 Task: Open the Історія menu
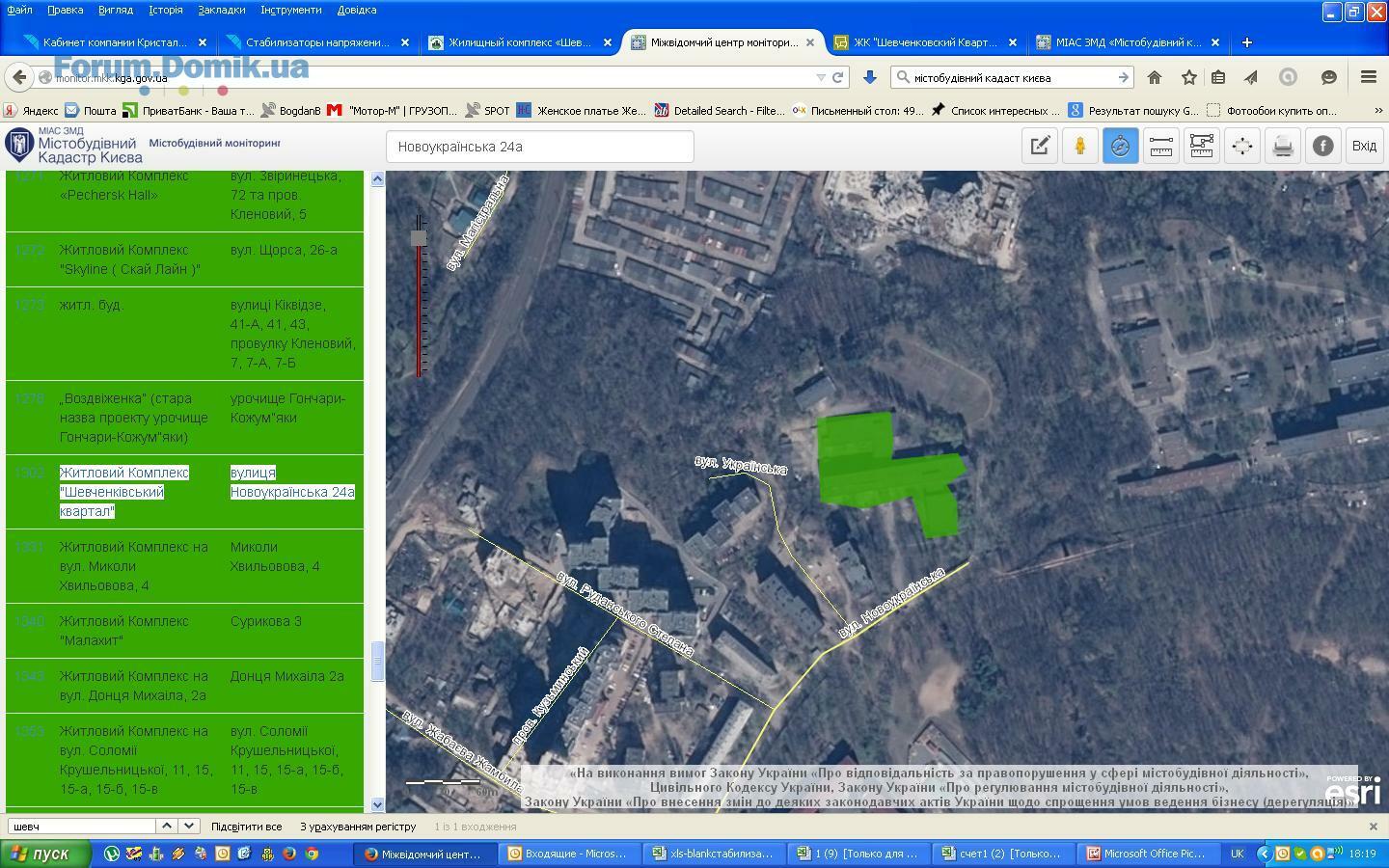point(165,10)
